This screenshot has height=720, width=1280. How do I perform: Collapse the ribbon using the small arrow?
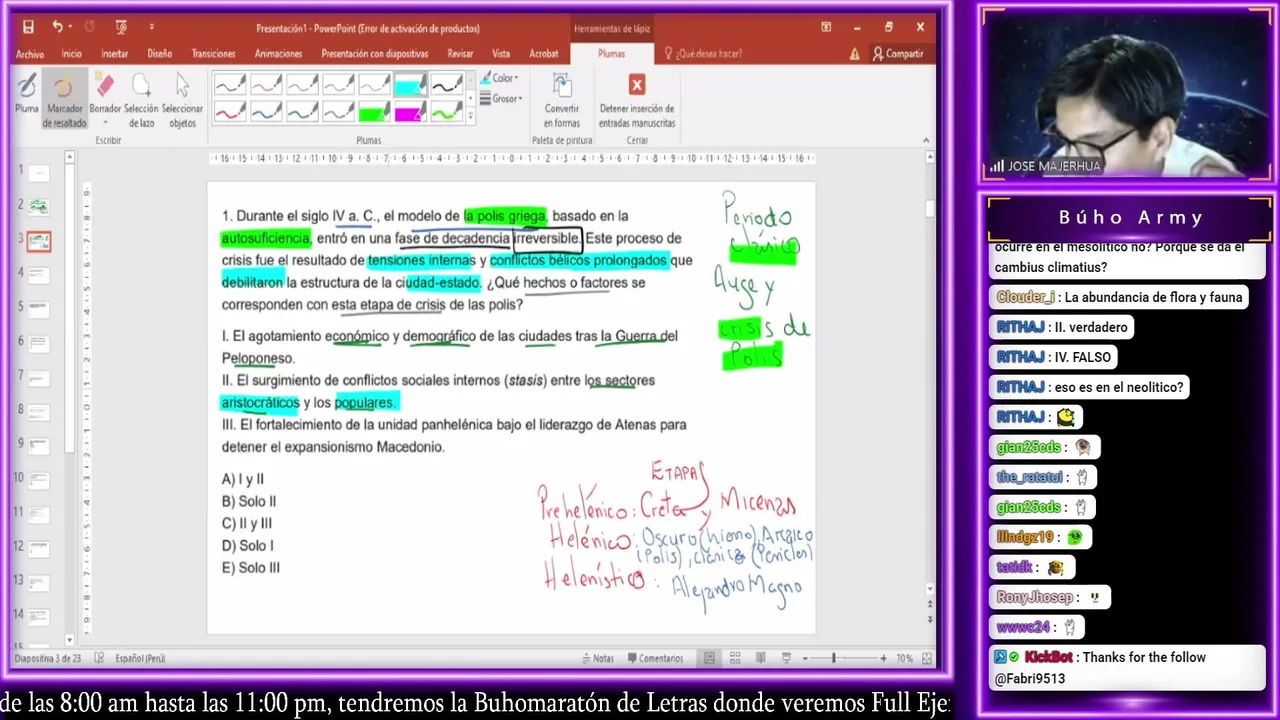926,140
